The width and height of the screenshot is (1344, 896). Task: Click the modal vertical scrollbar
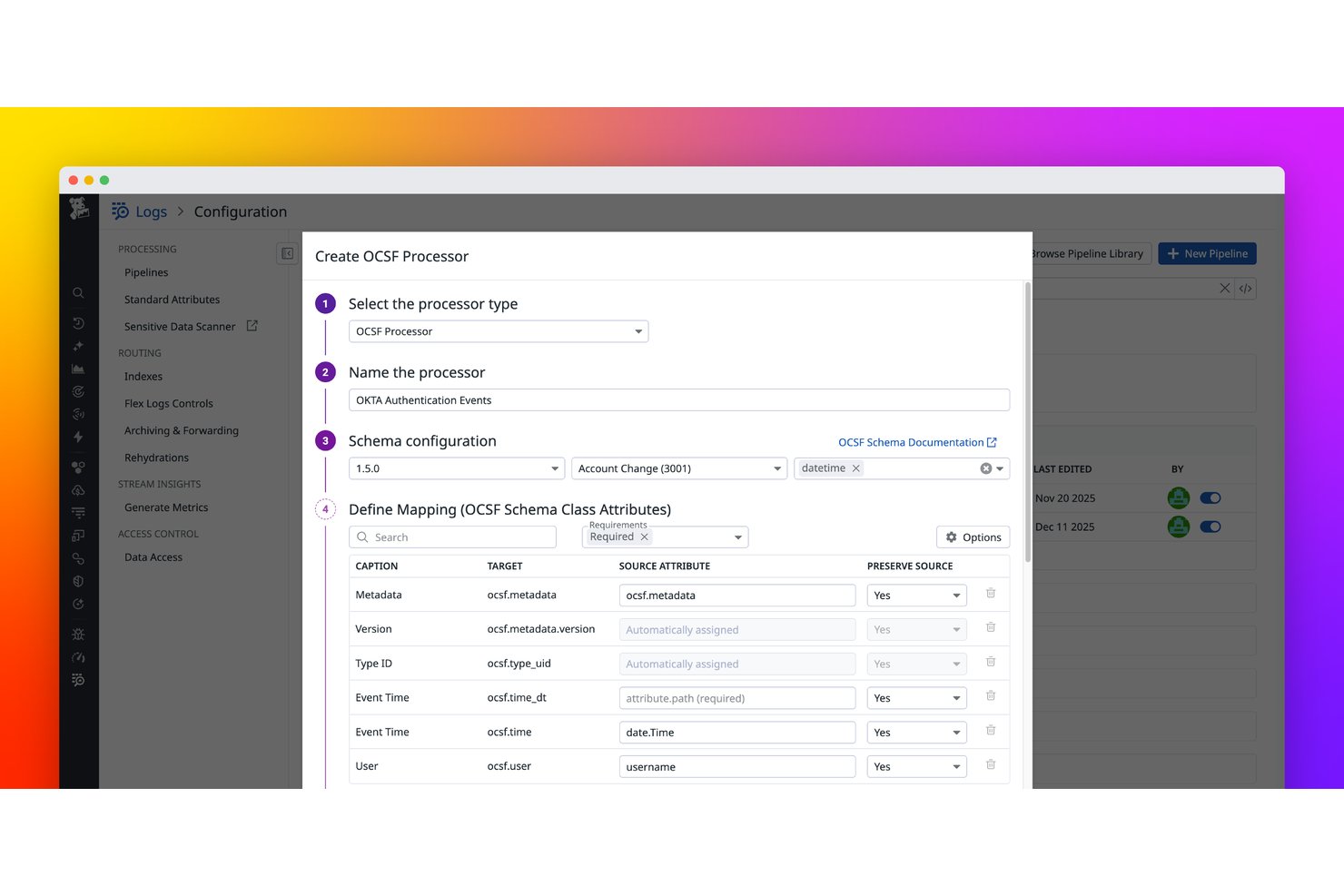[x=1028, y=422]
